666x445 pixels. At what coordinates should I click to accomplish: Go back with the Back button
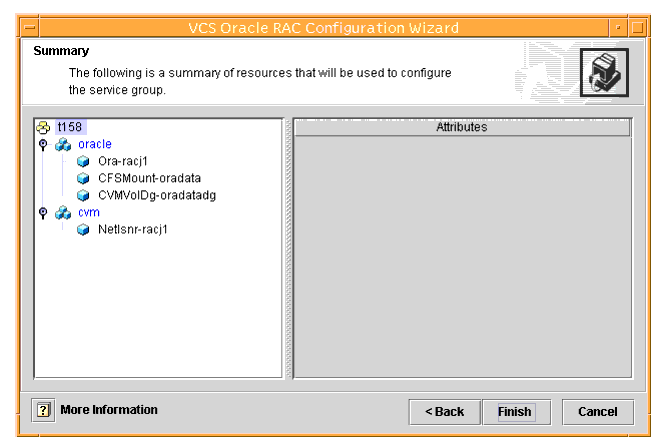pyautogui.click(x=445, y=412)
